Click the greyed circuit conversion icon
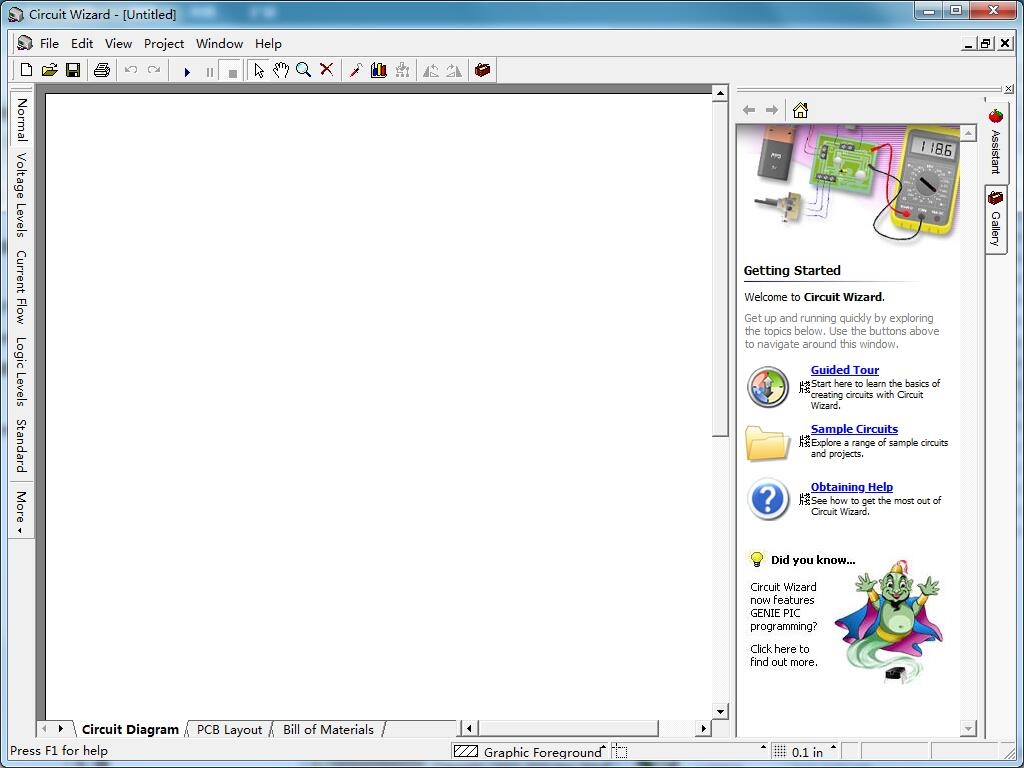The width and height of the screenshot is (1024, 768). click(x=402, y=70)
